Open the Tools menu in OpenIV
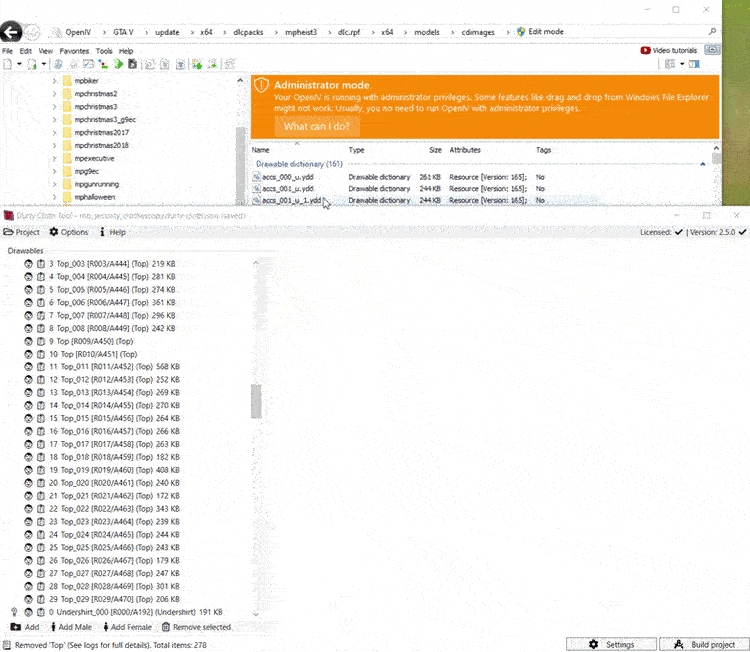 104,50
